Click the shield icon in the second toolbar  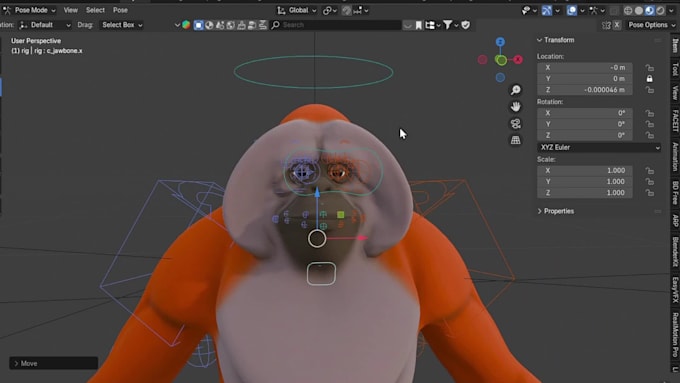click(x=465, y=25)
